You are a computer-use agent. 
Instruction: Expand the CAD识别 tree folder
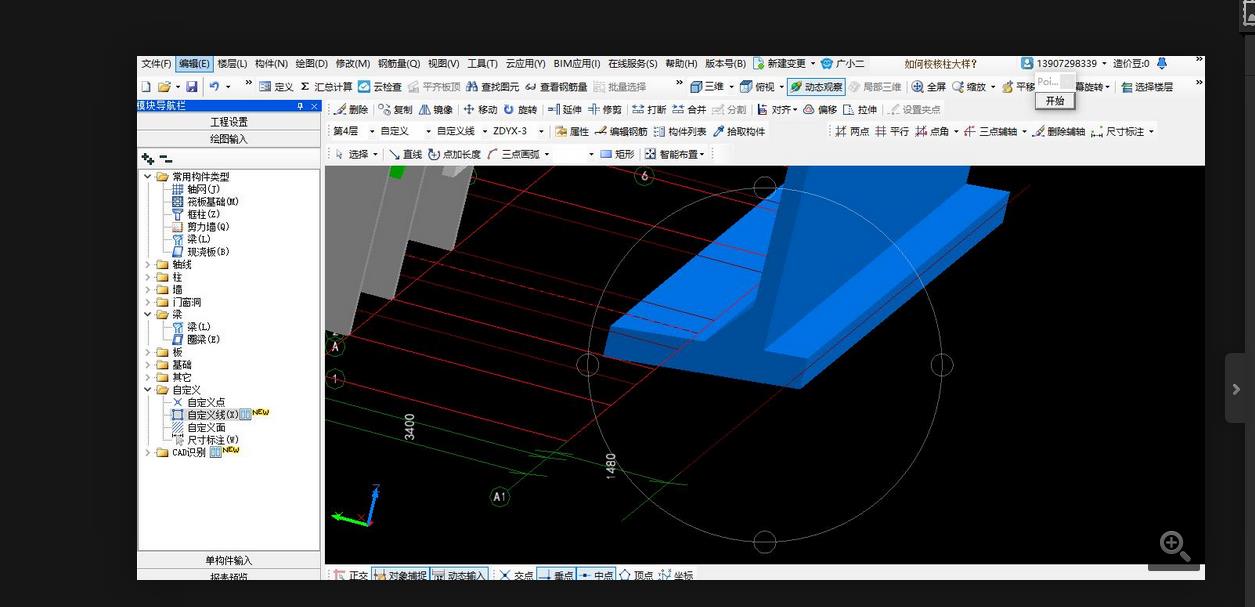[148, 452]
